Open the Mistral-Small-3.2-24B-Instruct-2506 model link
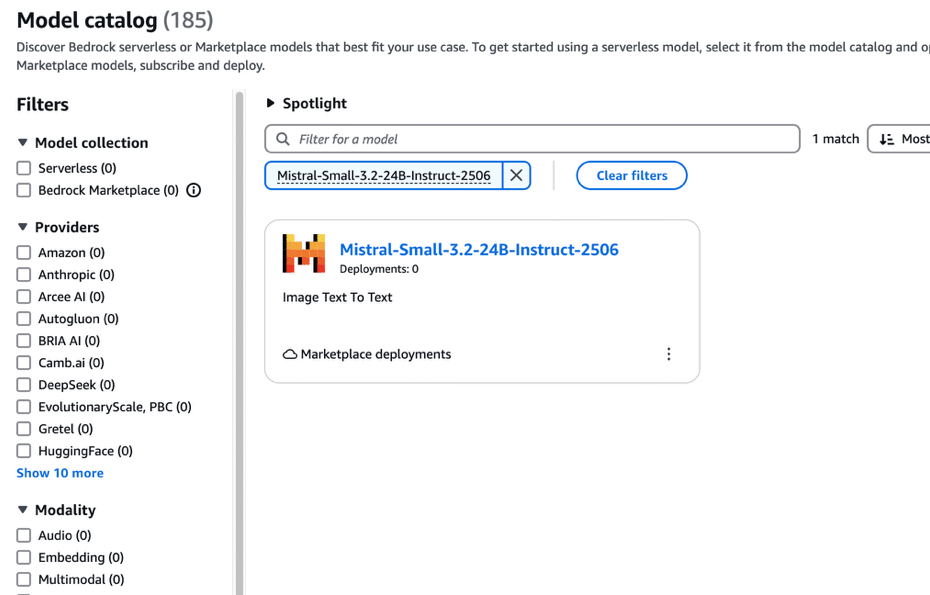This screenshot has height=595, width=930. [479, 250]
